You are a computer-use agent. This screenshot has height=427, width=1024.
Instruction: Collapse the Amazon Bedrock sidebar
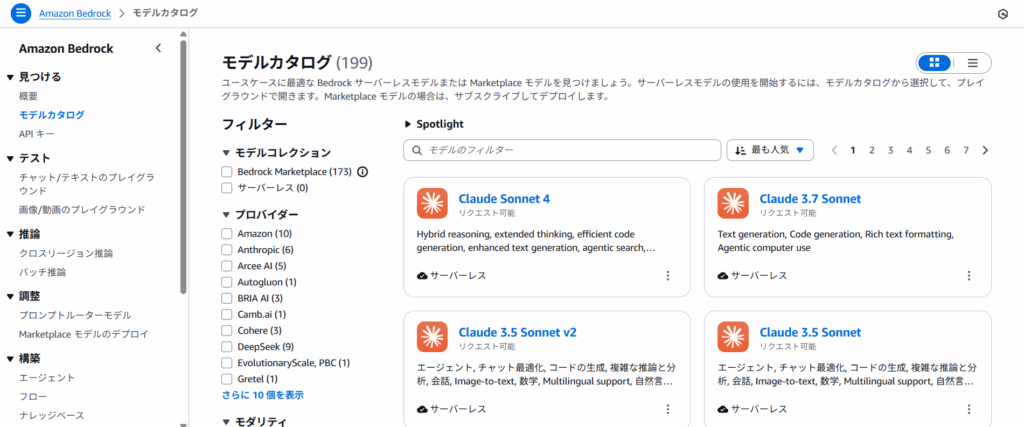tap(158, 48)
